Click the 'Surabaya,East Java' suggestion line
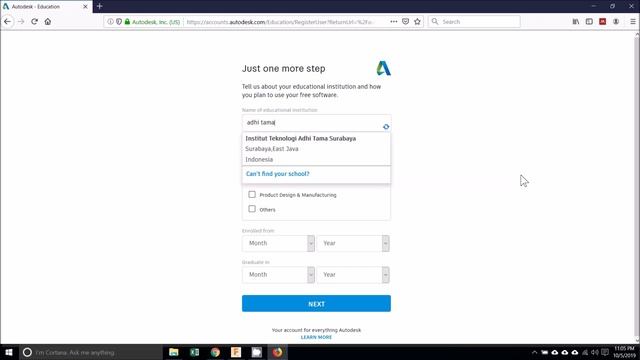 (x=272, y=149)
